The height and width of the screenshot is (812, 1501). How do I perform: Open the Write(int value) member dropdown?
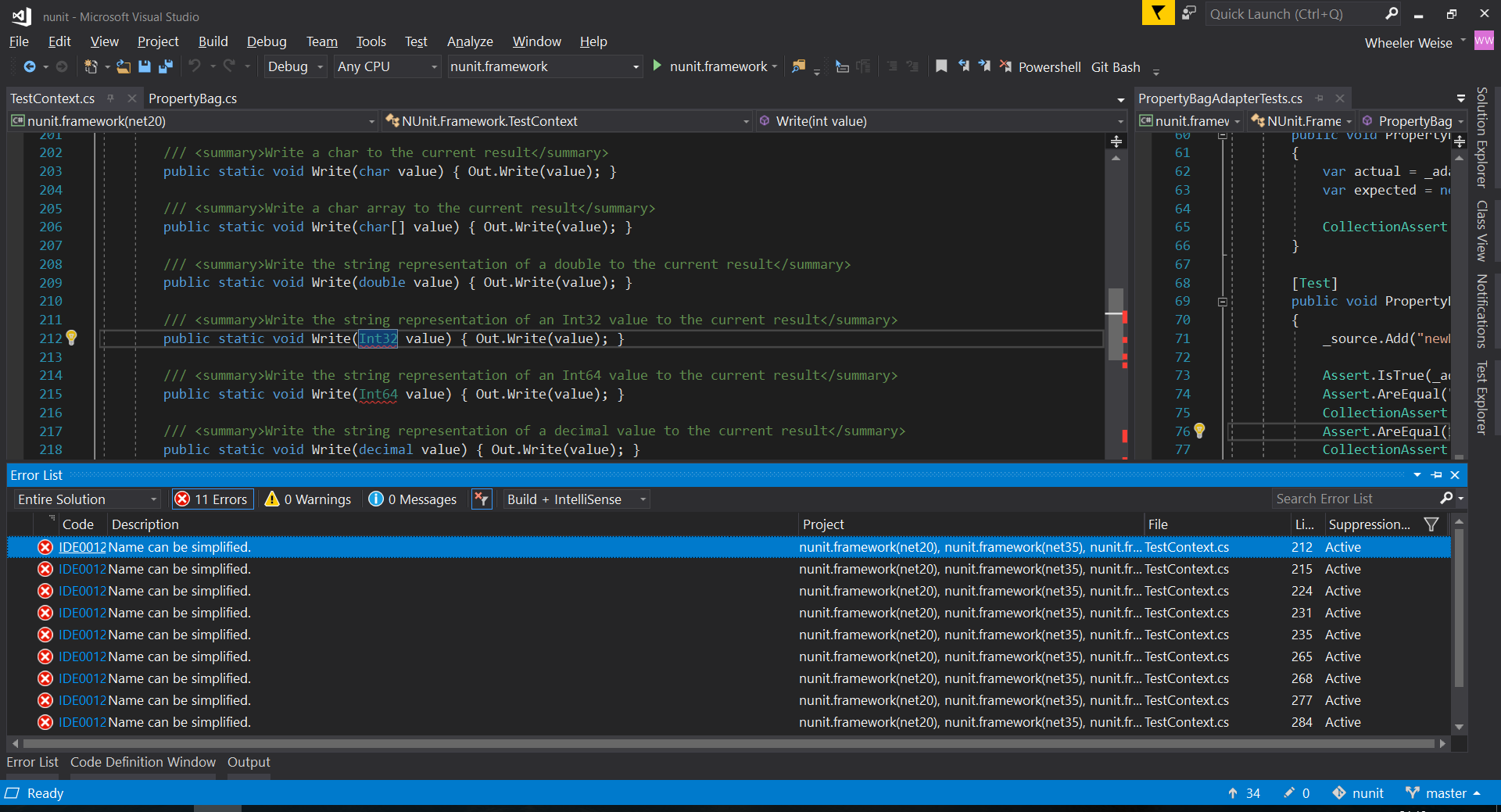[941, 121]
